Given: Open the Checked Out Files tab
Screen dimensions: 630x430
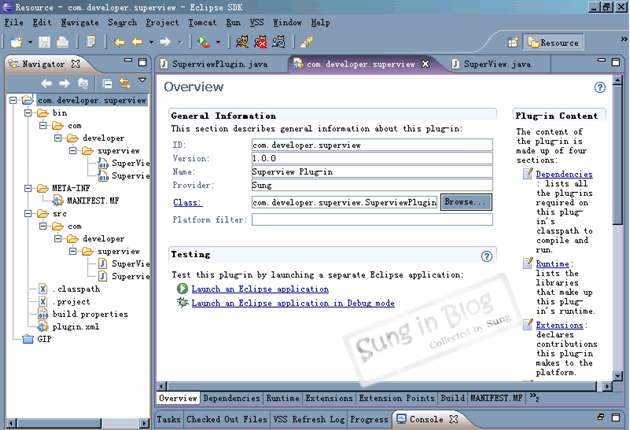Looking at the screenshot, I should pos(227,419).
